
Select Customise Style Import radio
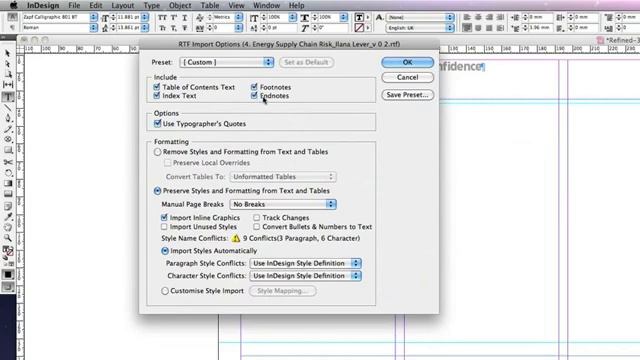pos(165,291)
